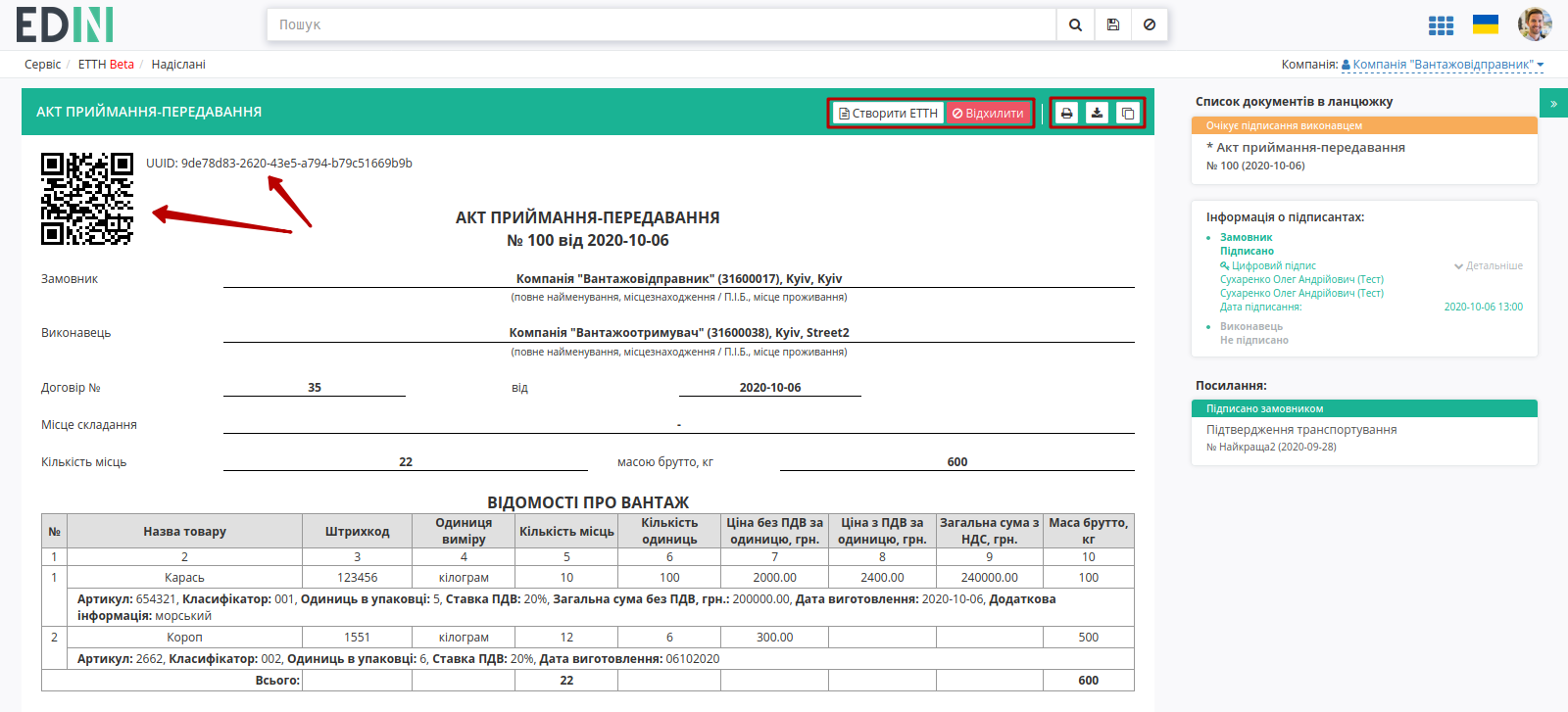
Task: Open the user avatar profile
Action: pos(1535,24)
